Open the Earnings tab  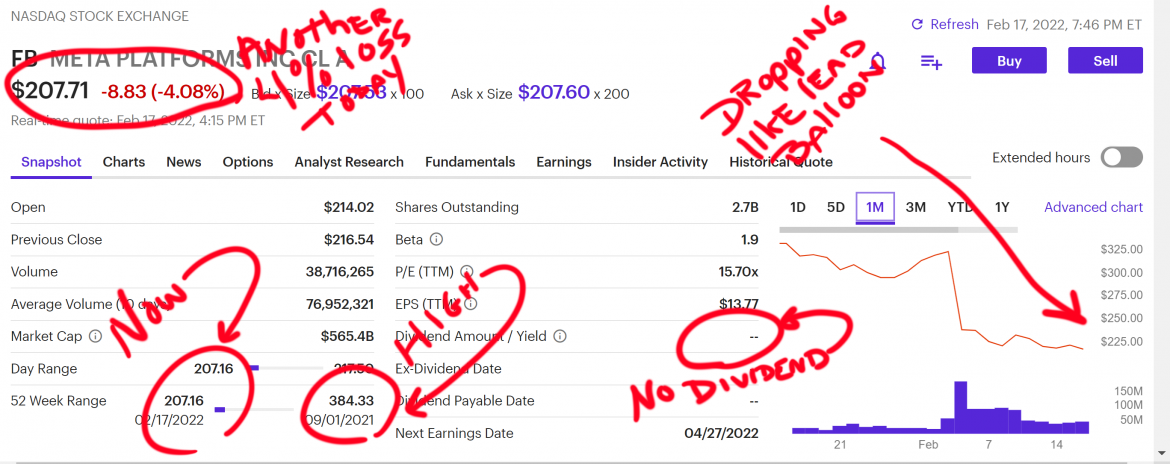click(564, 162)
